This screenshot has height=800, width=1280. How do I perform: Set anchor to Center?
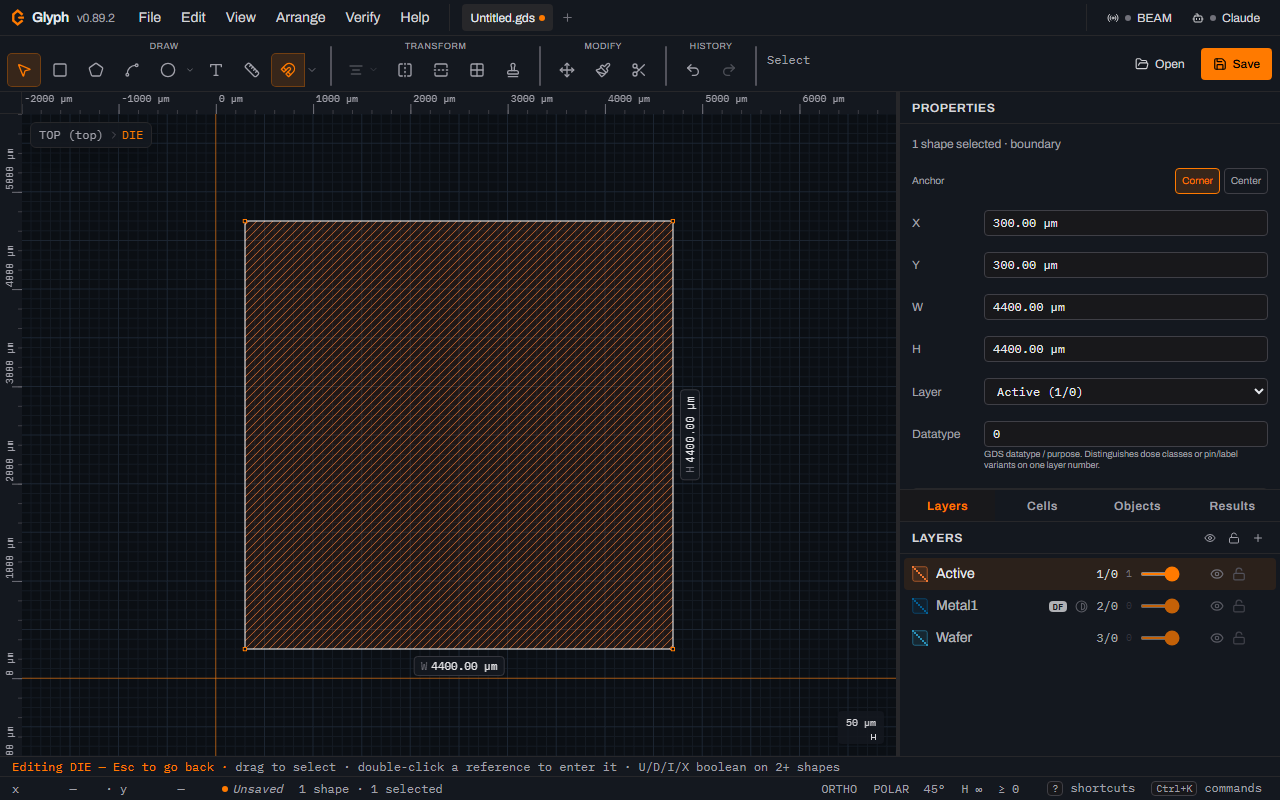click(x=1246, y=181)
